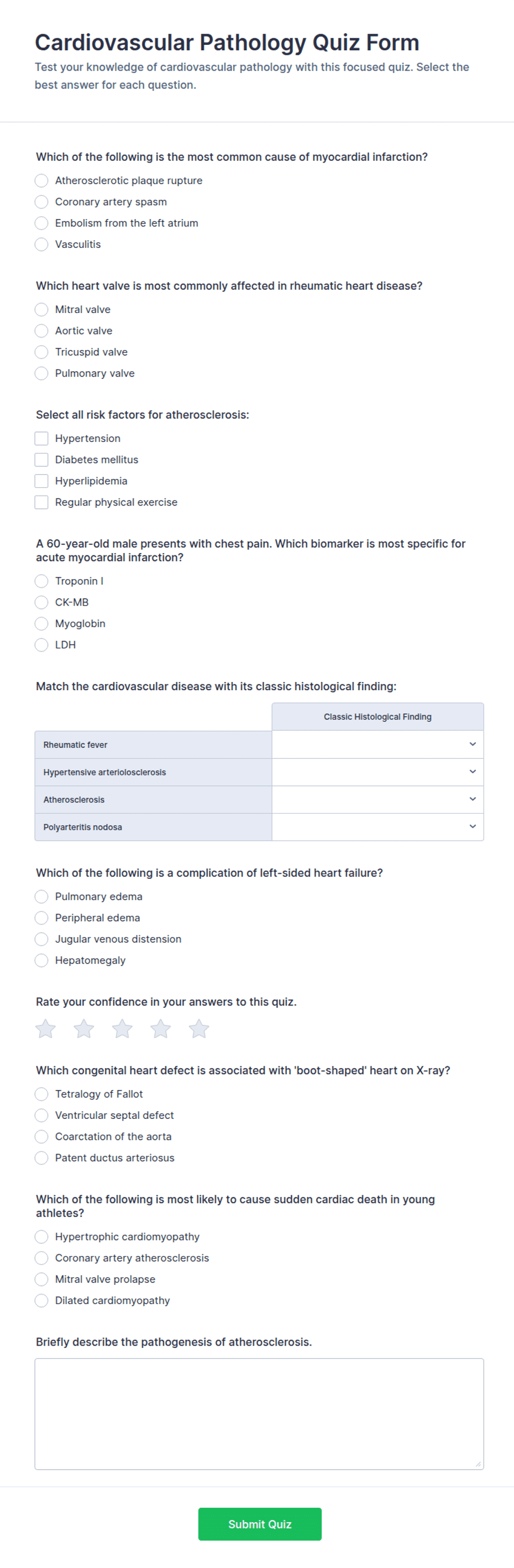Give five-star confidence rating
514x1568 pixels.
click(199, 1029)
